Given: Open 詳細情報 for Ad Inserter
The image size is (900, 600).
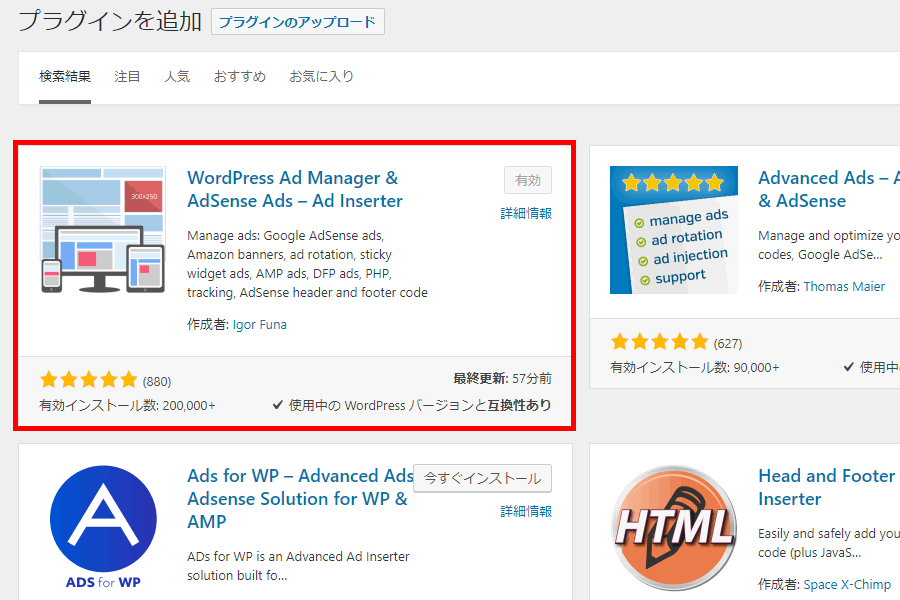Looking at the screenshot, I should tap(526, 213).
